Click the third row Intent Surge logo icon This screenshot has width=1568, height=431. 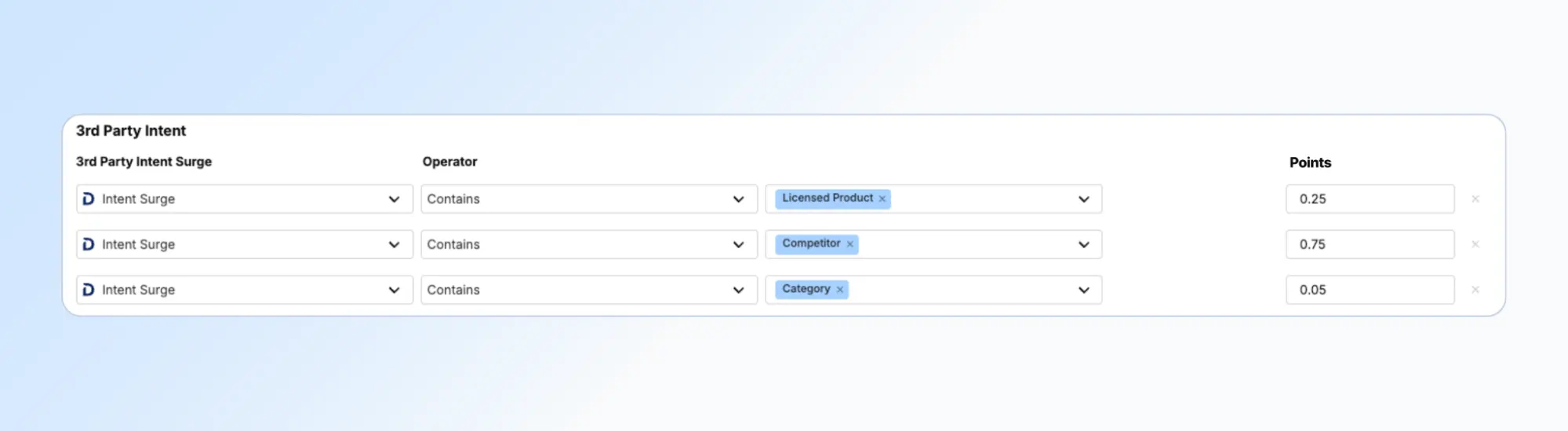89,290
